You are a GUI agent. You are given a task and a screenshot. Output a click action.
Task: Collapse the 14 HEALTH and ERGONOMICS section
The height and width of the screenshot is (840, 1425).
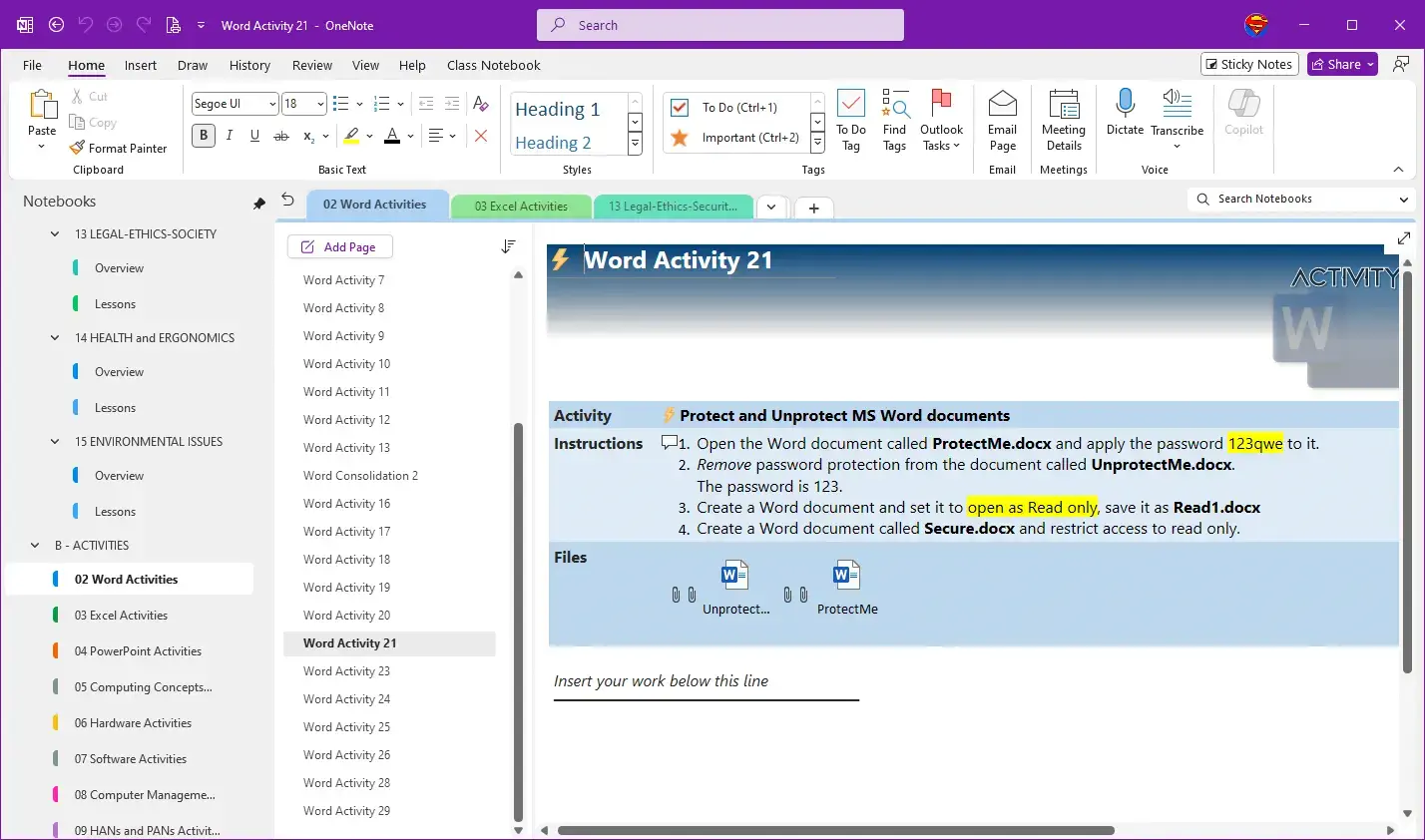[55, 338]
